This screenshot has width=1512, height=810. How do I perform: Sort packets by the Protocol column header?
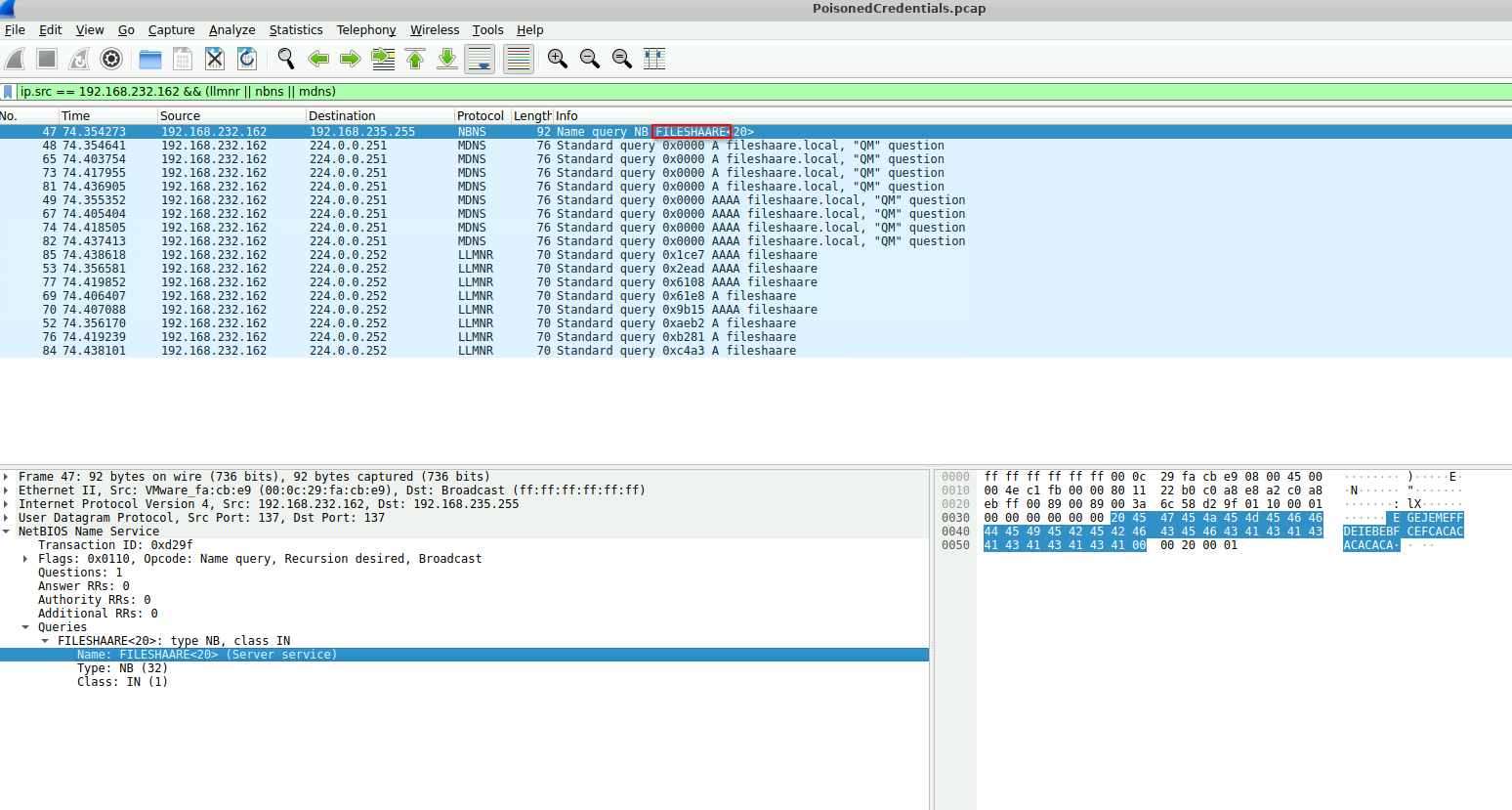(x=480, y=115)
